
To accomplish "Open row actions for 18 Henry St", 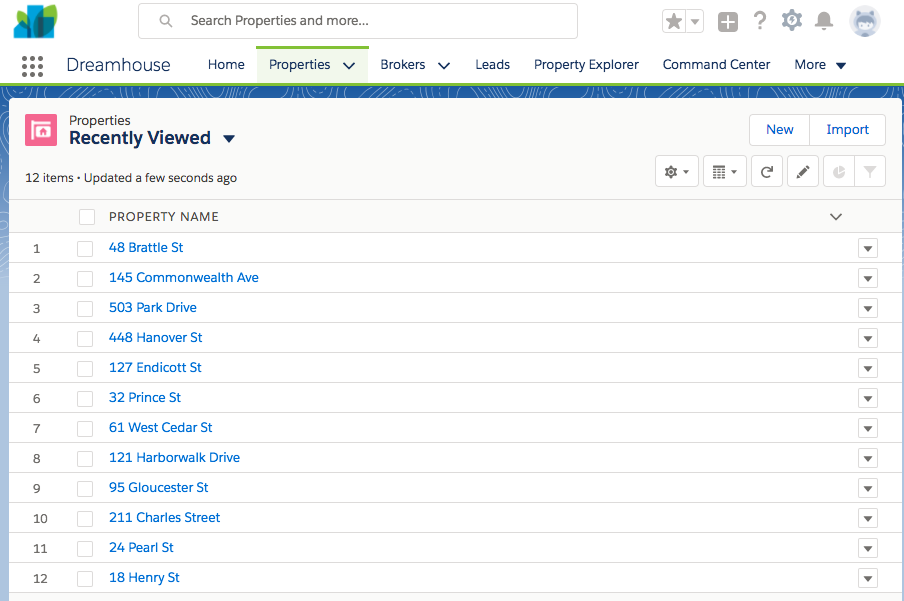I will tap(868, 579).
